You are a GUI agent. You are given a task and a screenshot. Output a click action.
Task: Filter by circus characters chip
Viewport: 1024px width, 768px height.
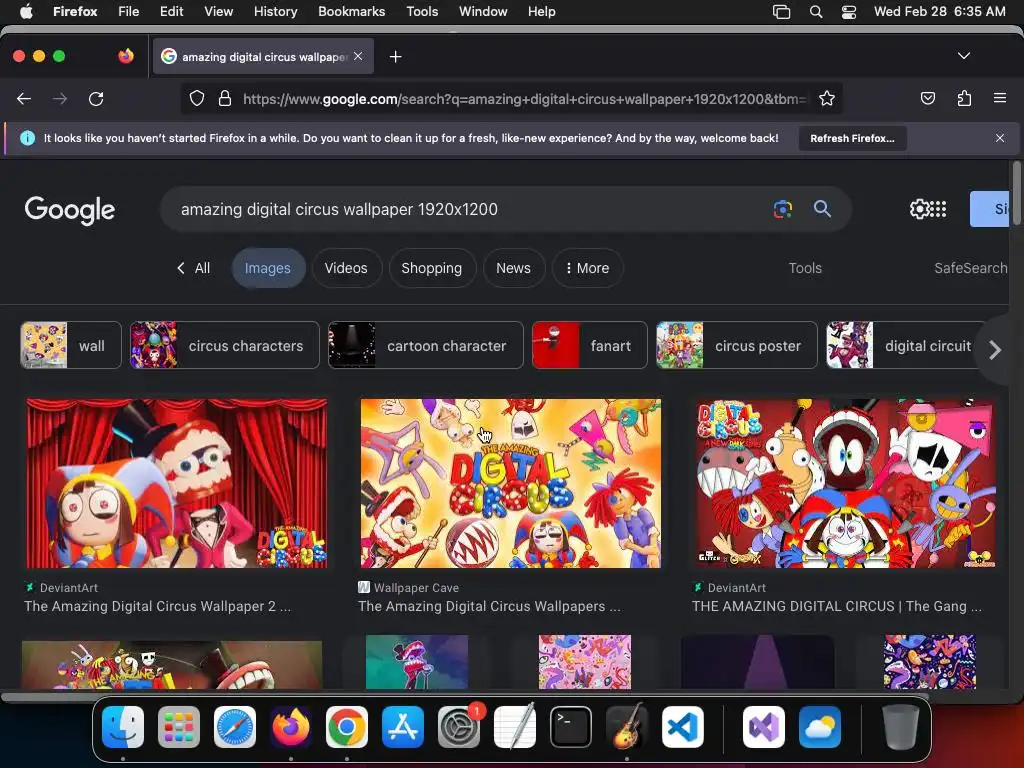pos(225,345)
